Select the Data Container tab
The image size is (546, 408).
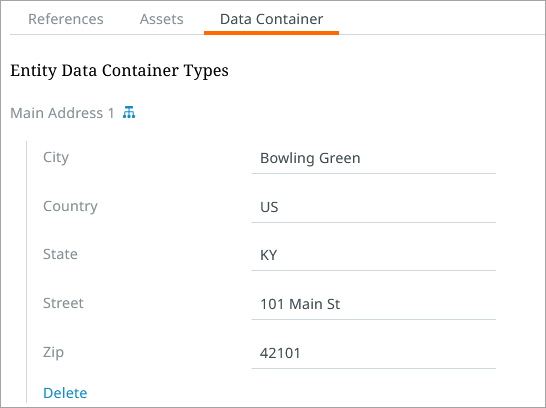(x=271, y=19)
